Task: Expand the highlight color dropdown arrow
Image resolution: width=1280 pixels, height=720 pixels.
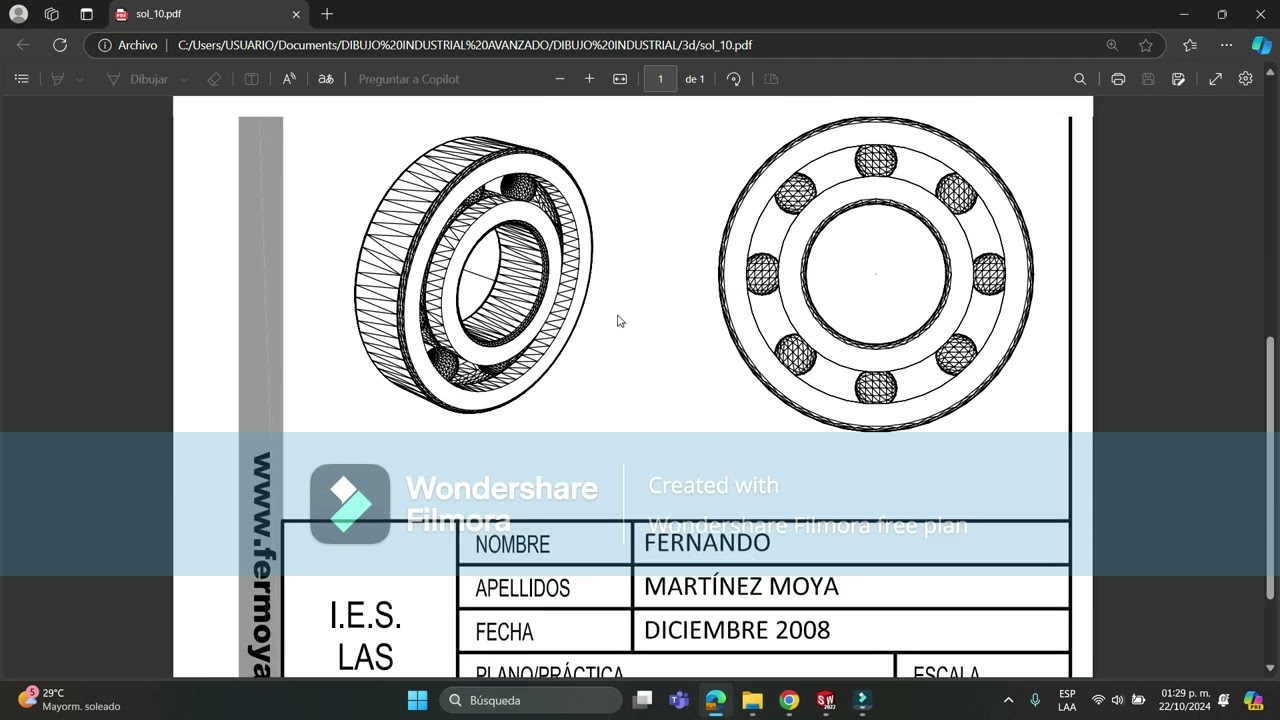Action: click(x=80, y=79)
